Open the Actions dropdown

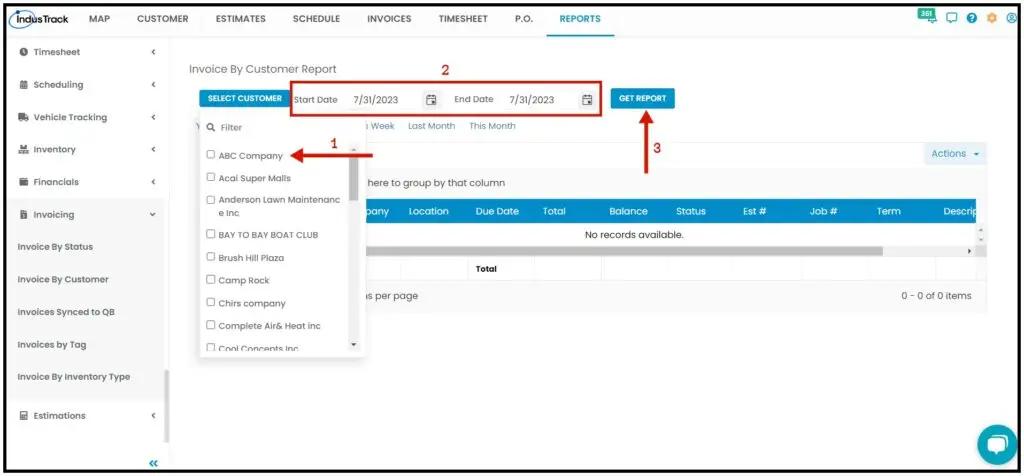955,154
